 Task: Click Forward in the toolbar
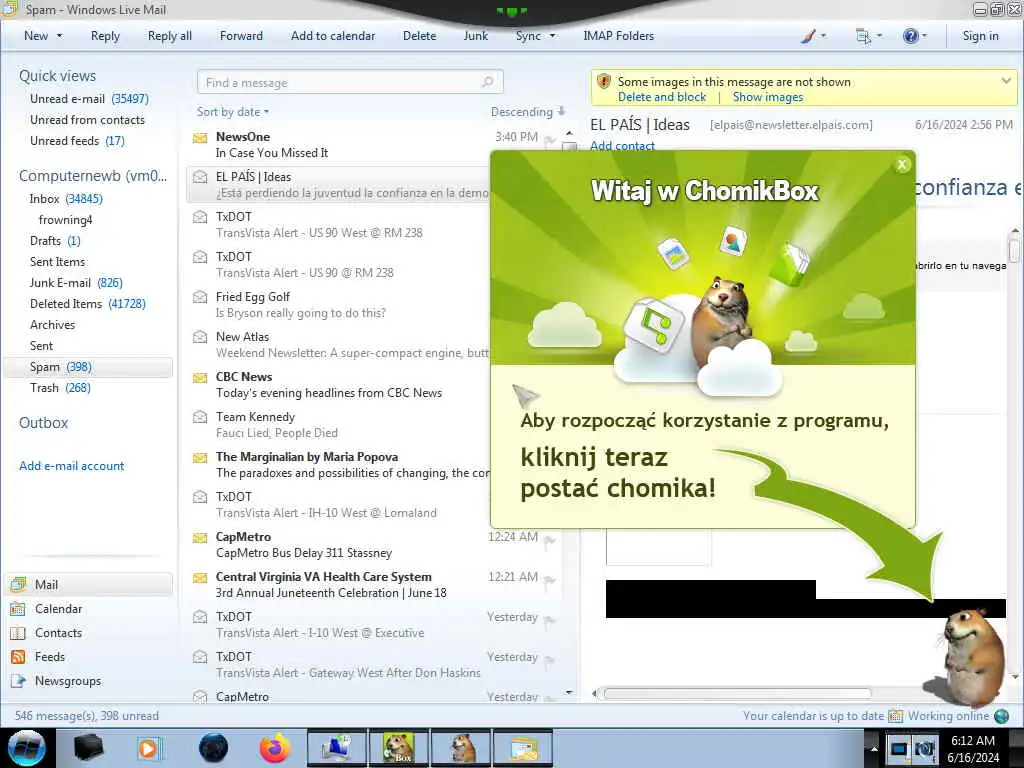[x=241, y=36]
